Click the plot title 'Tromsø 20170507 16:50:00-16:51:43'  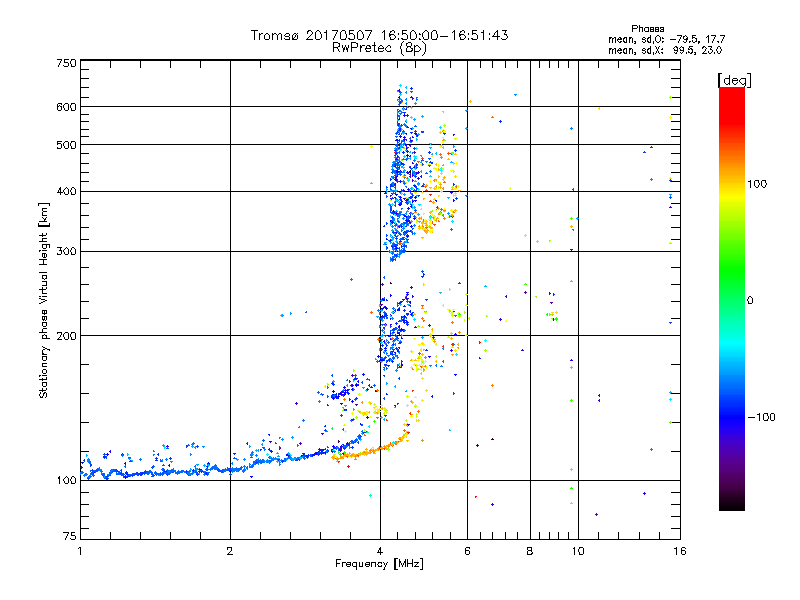click(379, 35)
